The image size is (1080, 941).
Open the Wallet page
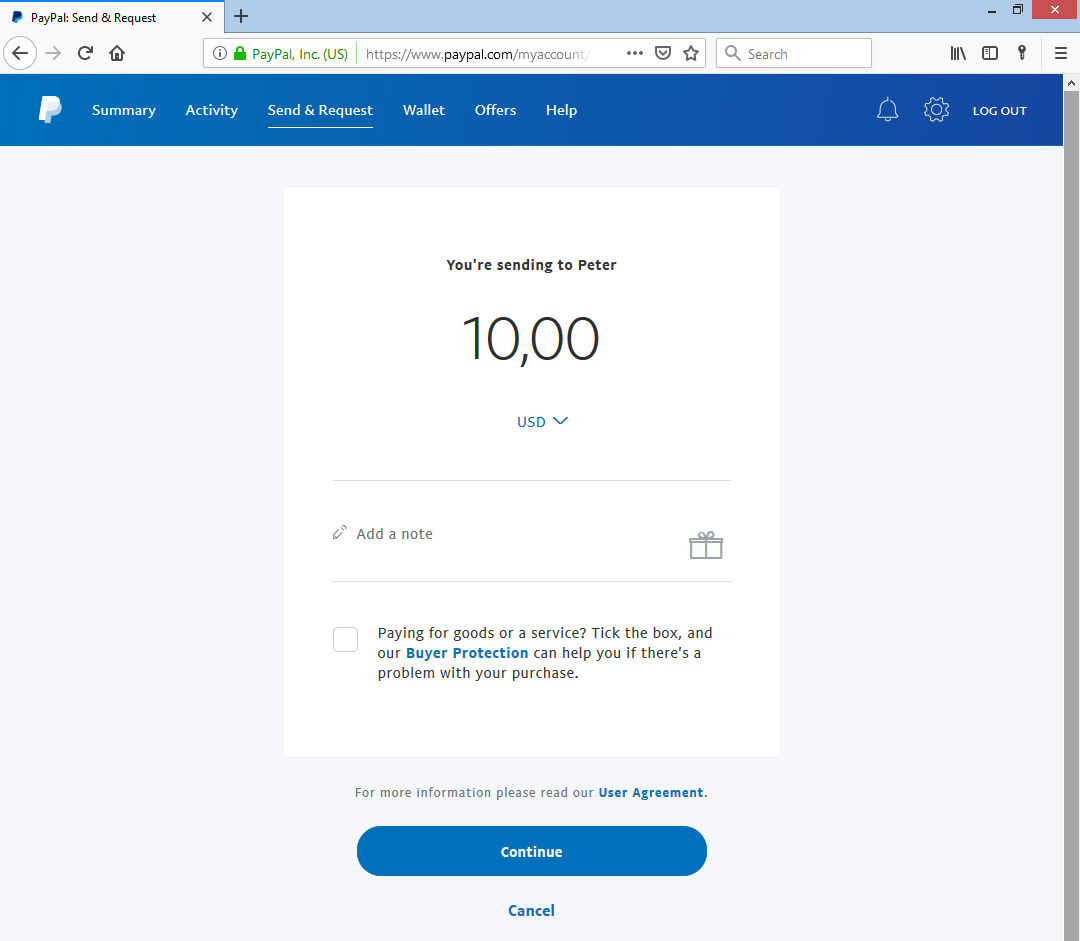pyautogui.click(x=424, y=110)
